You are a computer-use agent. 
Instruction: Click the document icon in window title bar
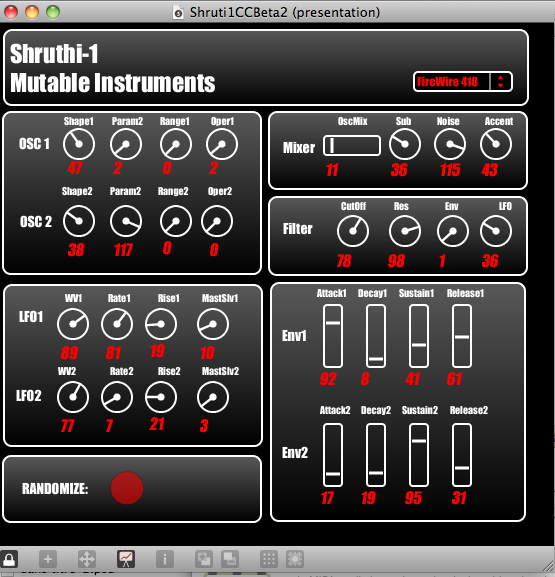(x=178, y=13)
